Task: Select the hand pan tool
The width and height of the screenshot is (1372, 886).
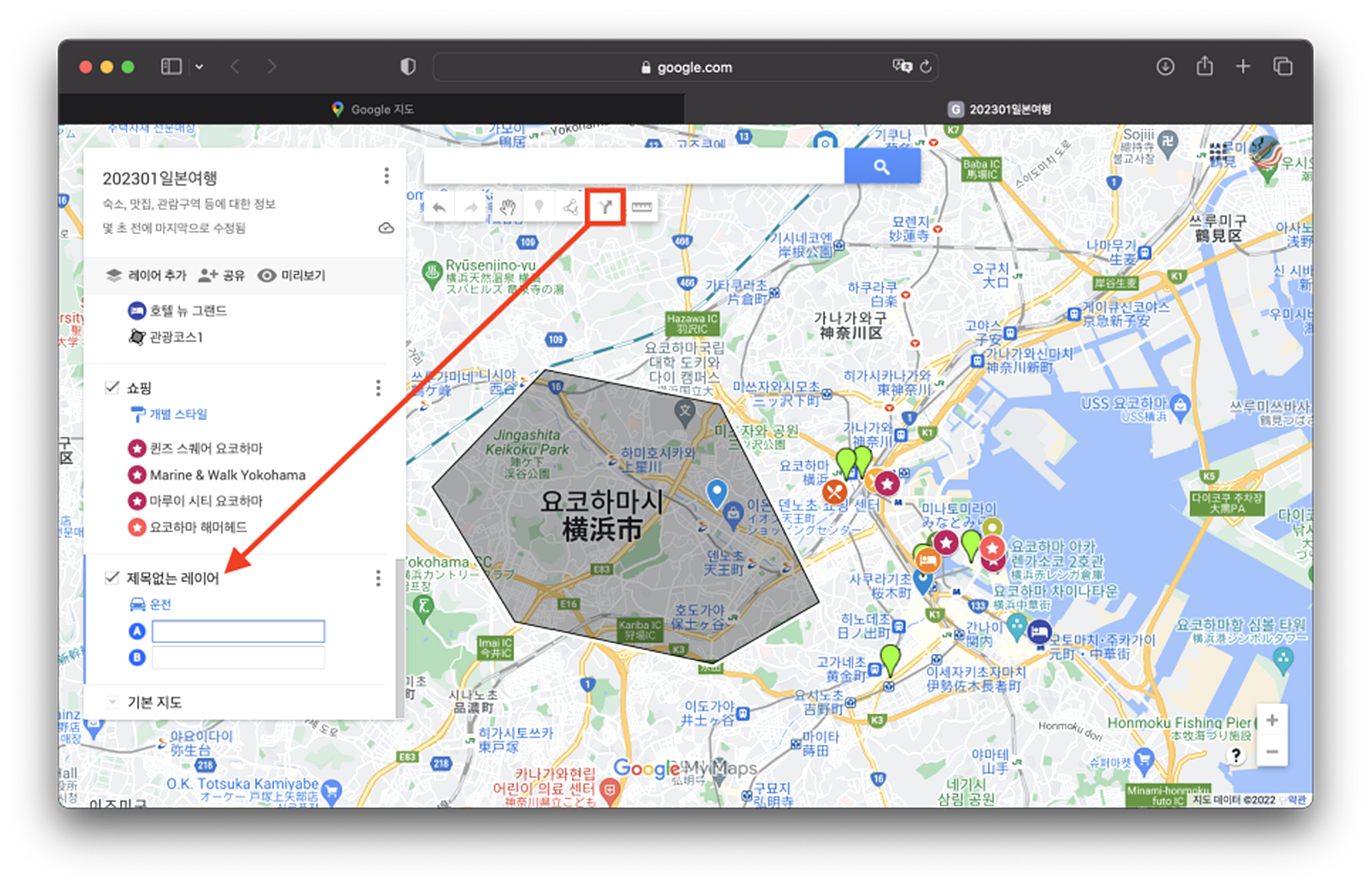Action: click(507, 208)
